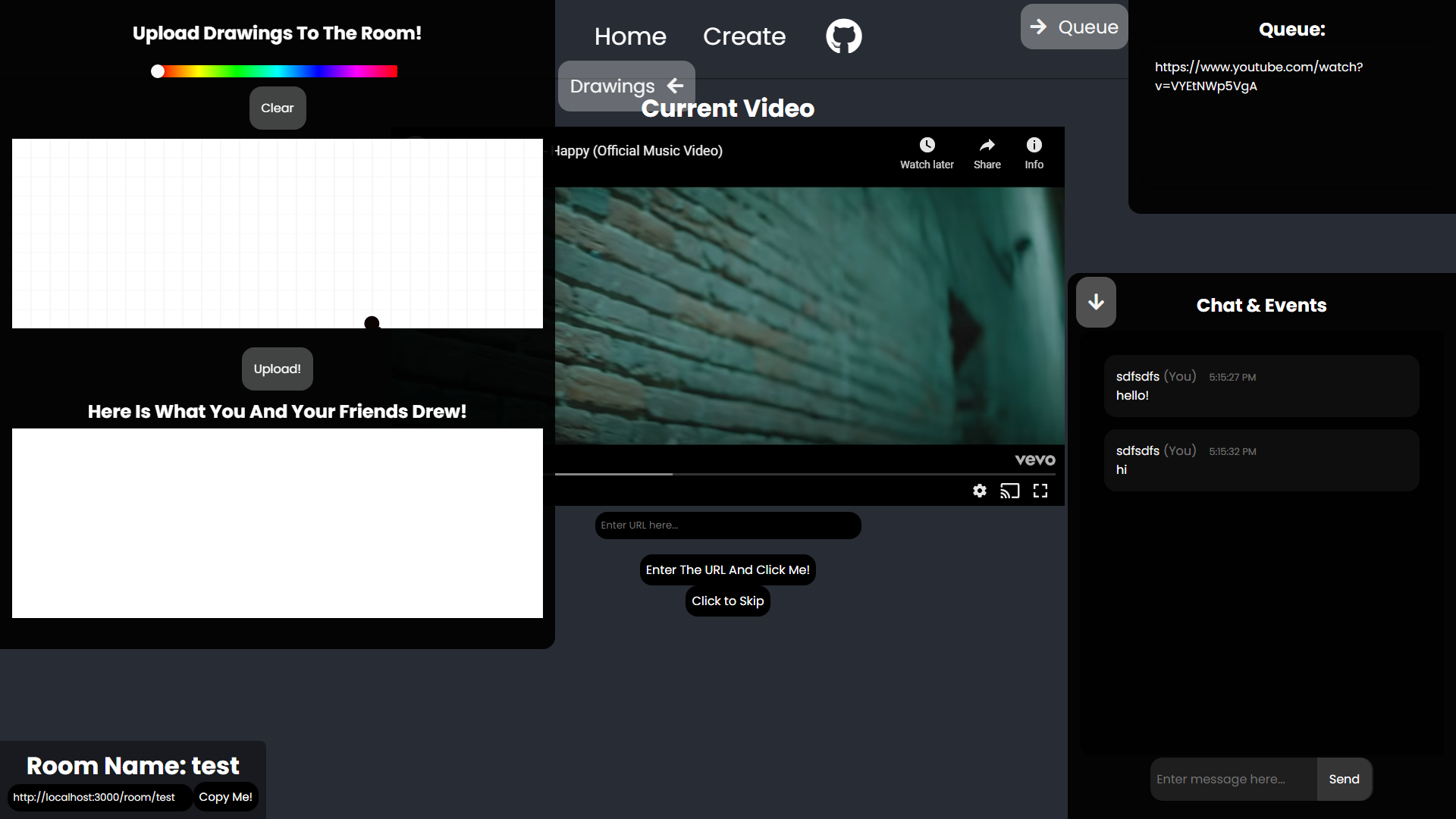This screenshot has width=1456, height=819.
Task: Open video settings gear icon
Action: pos(980,491)
